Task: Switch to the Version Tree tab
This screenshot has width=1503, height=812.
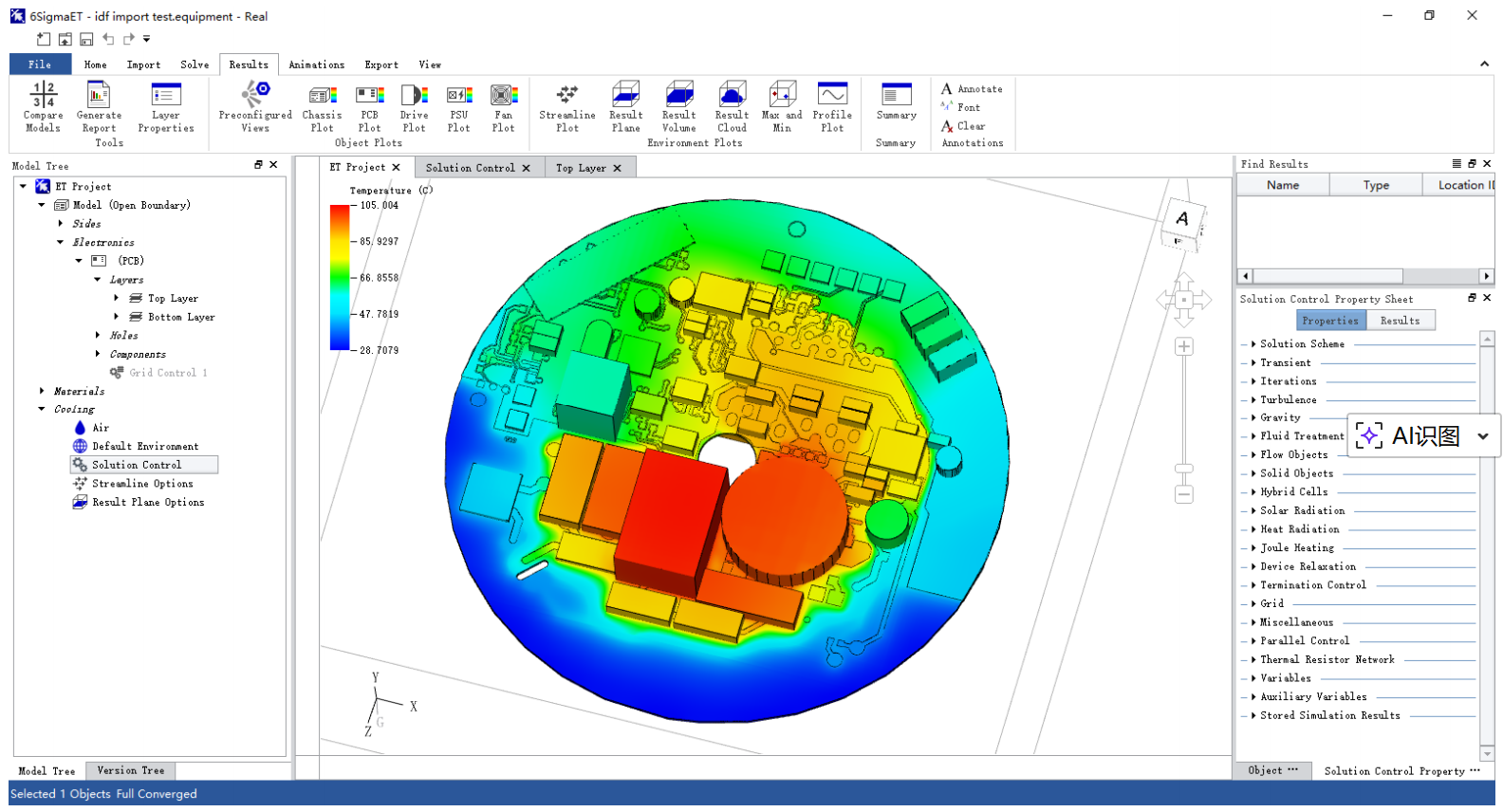Action: click(x=130, y=771)
